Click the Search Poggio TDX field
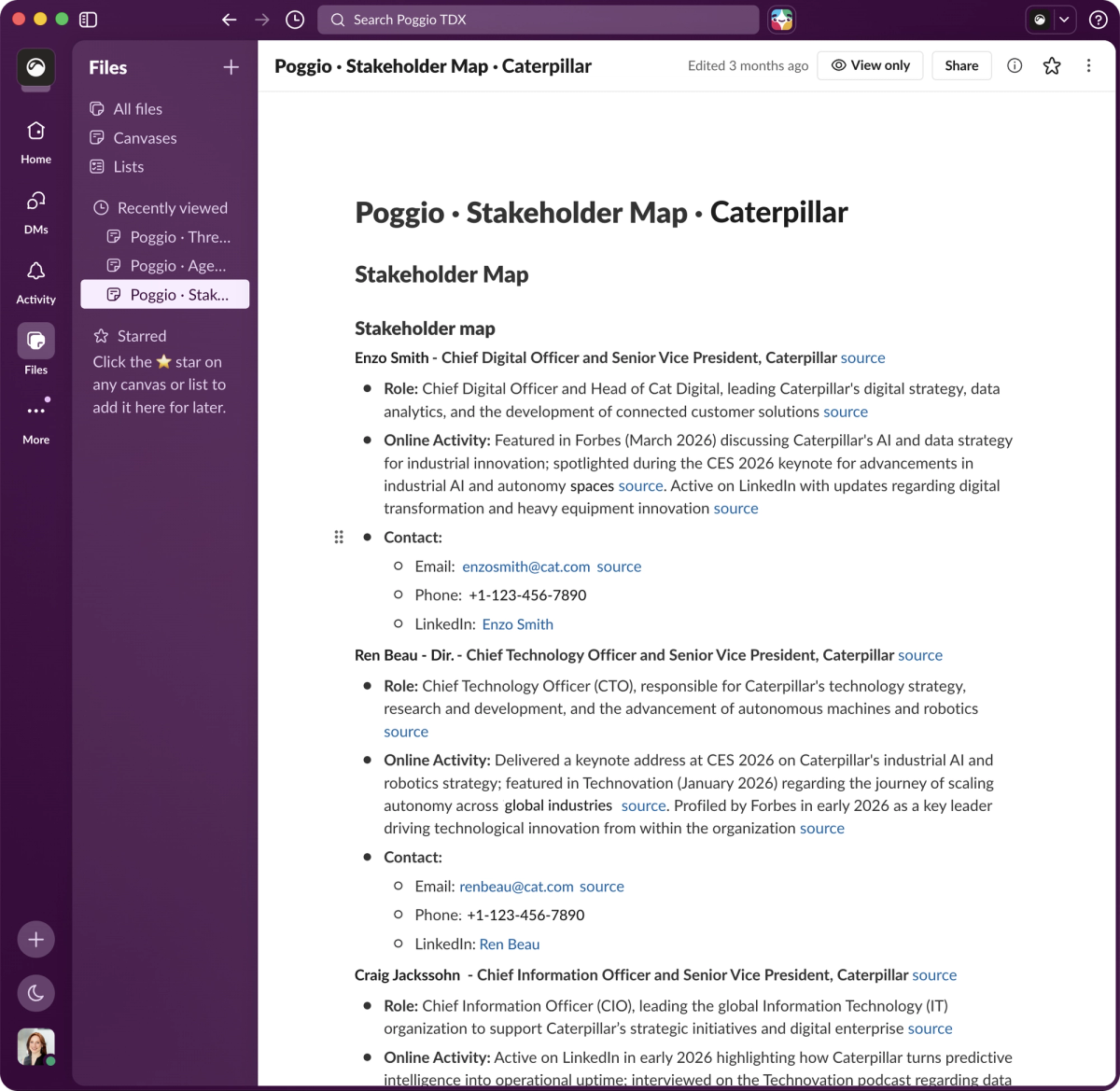1120x1091 pixels. click(539, 20)
